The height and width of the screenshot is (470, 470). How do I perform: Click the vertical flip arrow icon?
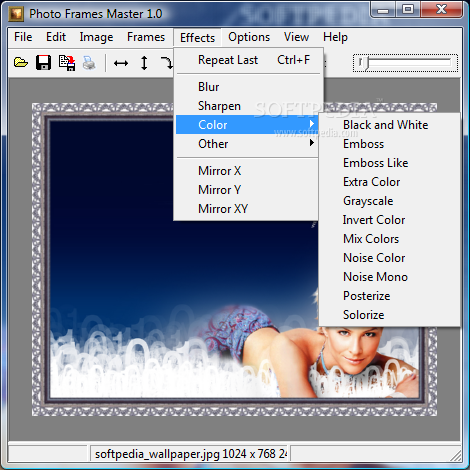coord(144,63)
